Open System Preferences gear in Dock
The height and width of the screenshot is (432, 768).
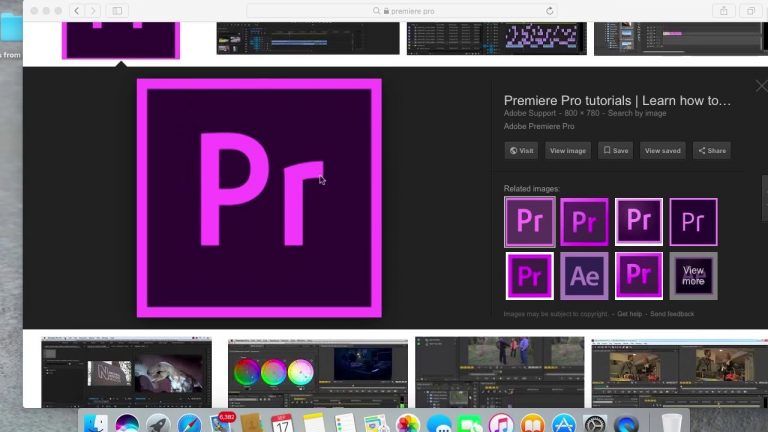click(x=595, y=423)
